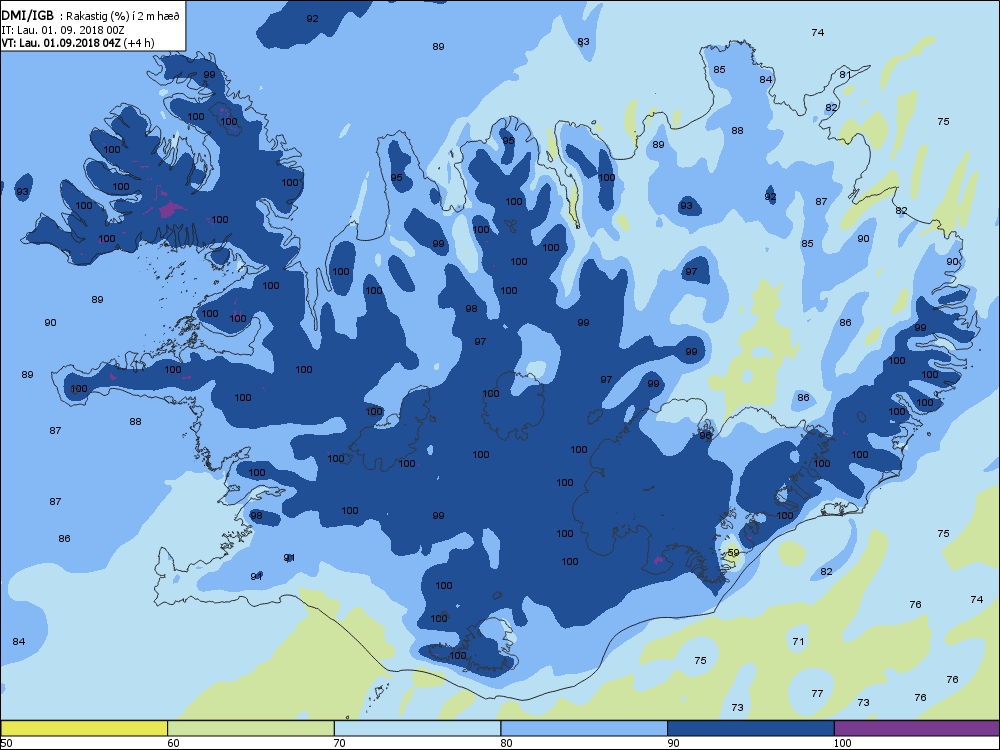The height and width of the screenshot is (750, 1000).
Task: Click the 'DMI/IGB' title text
Action: coord(28,16)
